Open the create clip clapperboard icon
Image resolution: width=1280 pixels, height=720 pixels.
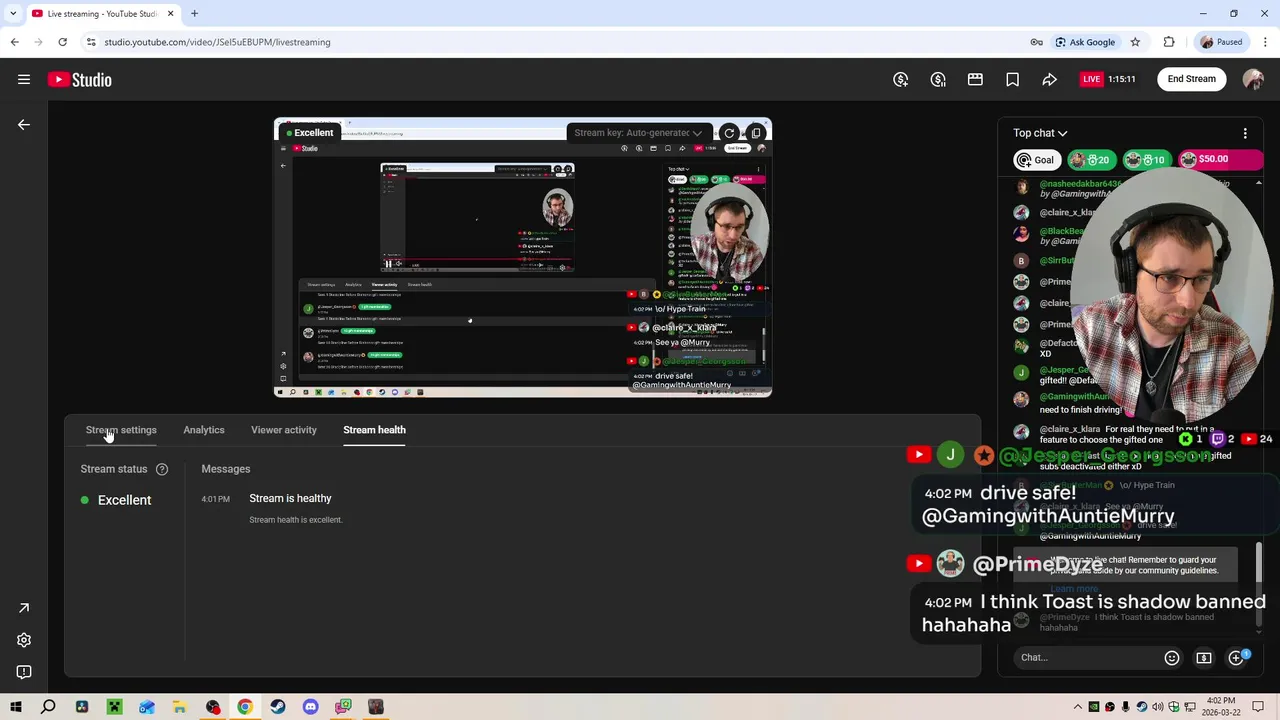coord(975,79)
